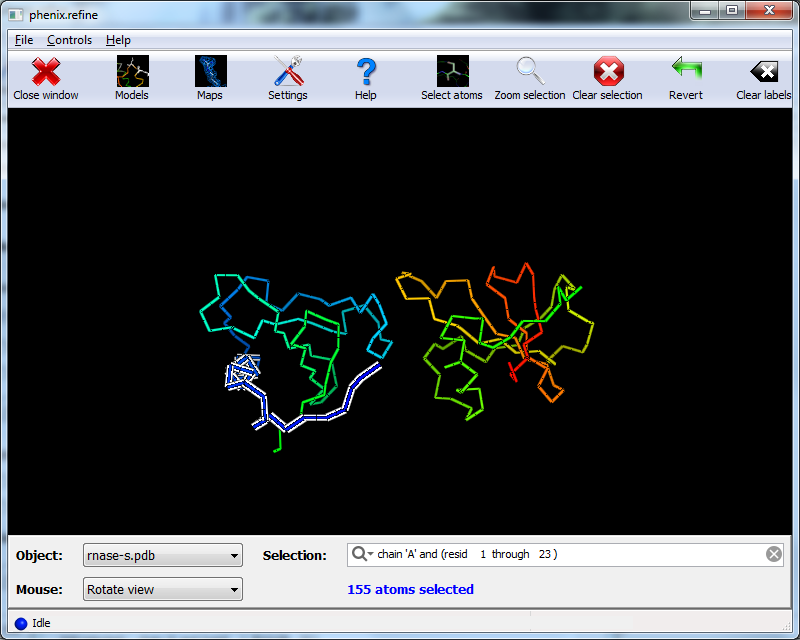Click the 155 atoms selected text
Image resolution: width=800 pixels, height=640 pixels.
[410, 589]
